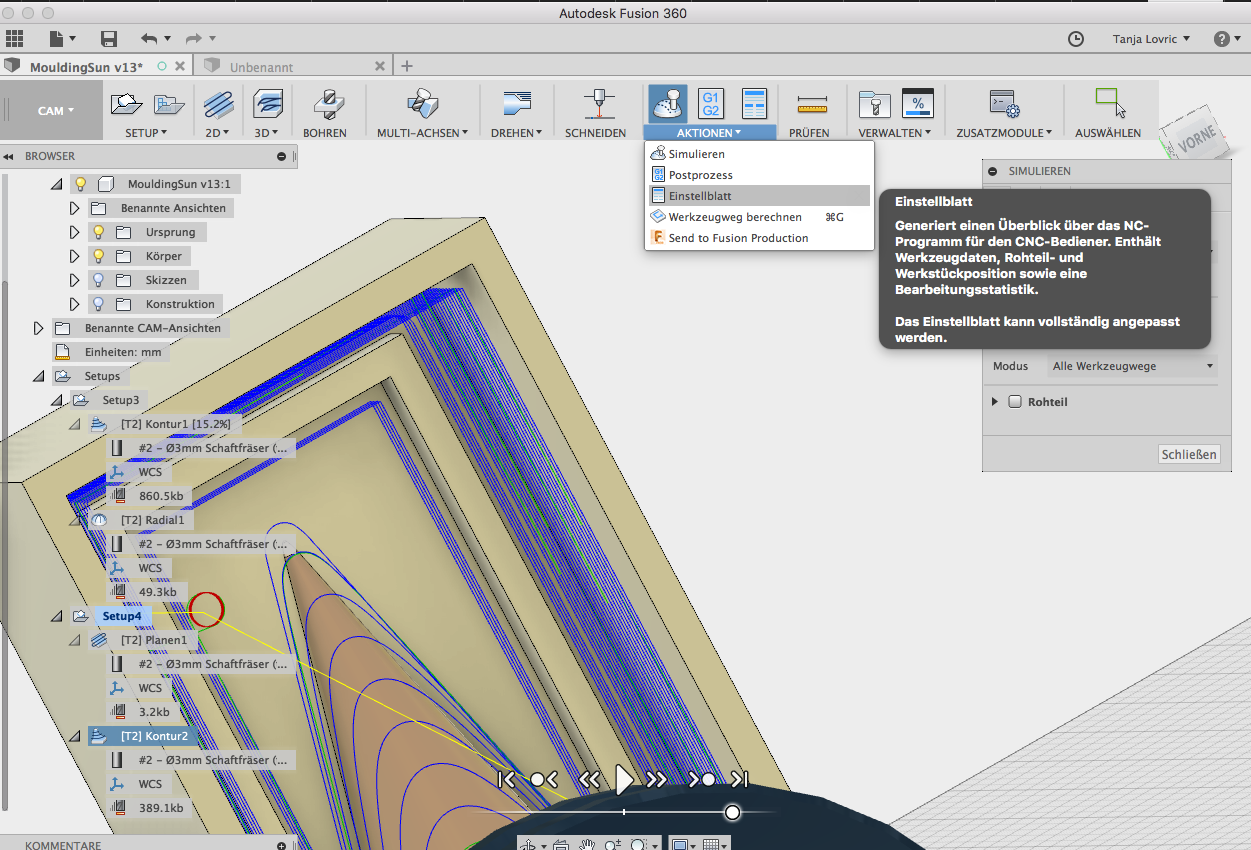The image size is (1251, 850).
Task: Undo the last action
Action: 149,39
